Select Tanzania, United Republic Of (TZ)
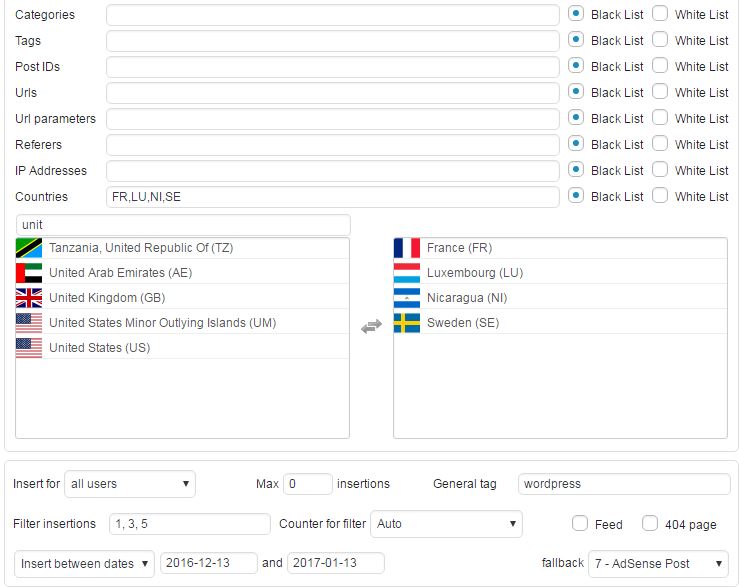Viewport: 739px width, 587px height. pos(182,248)
